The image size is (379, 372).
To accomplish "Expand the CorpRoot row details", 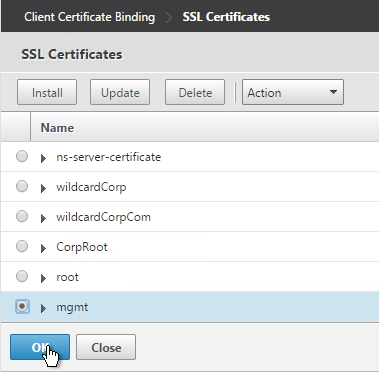I will [43, 248].
